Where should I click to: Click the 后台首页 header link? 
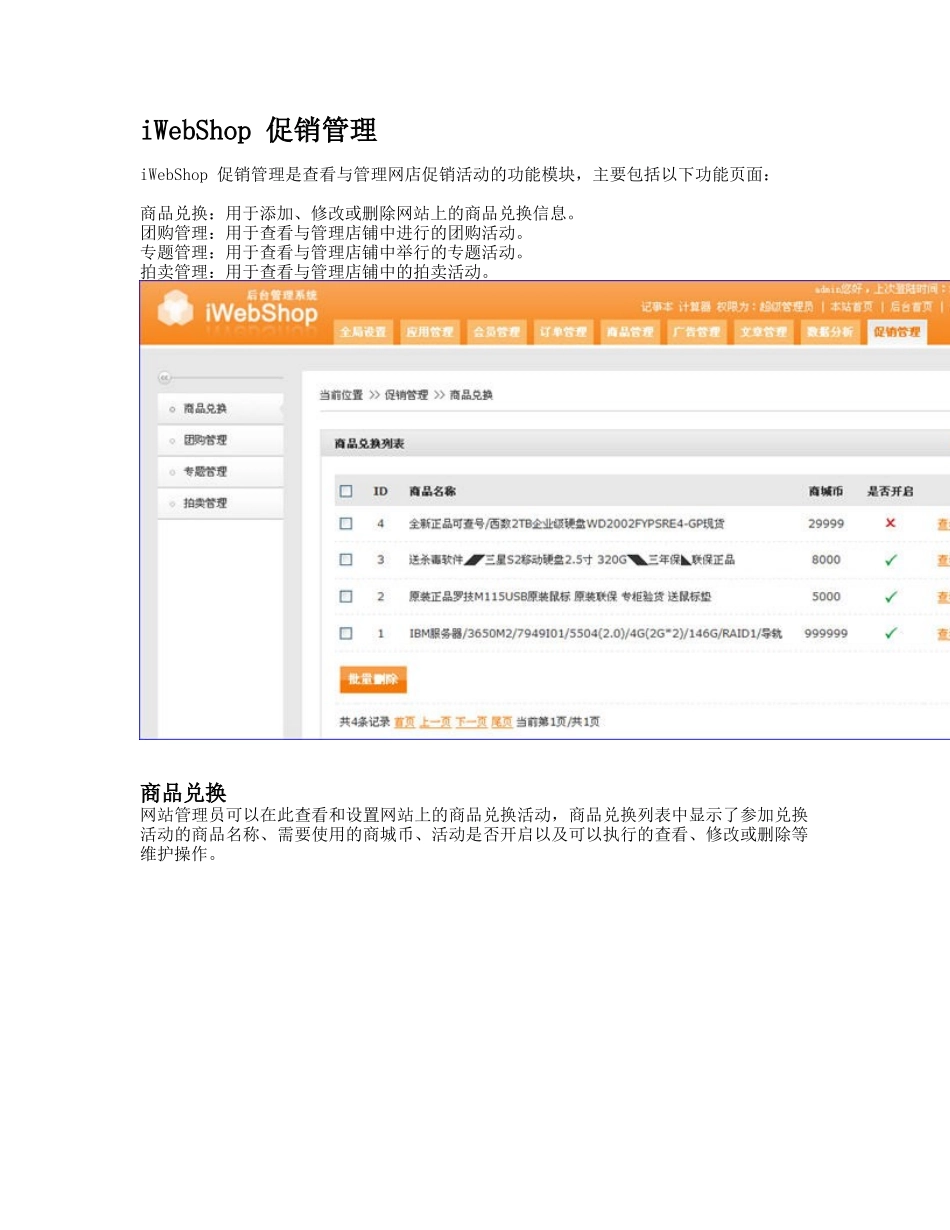click(x=911, y=307)
